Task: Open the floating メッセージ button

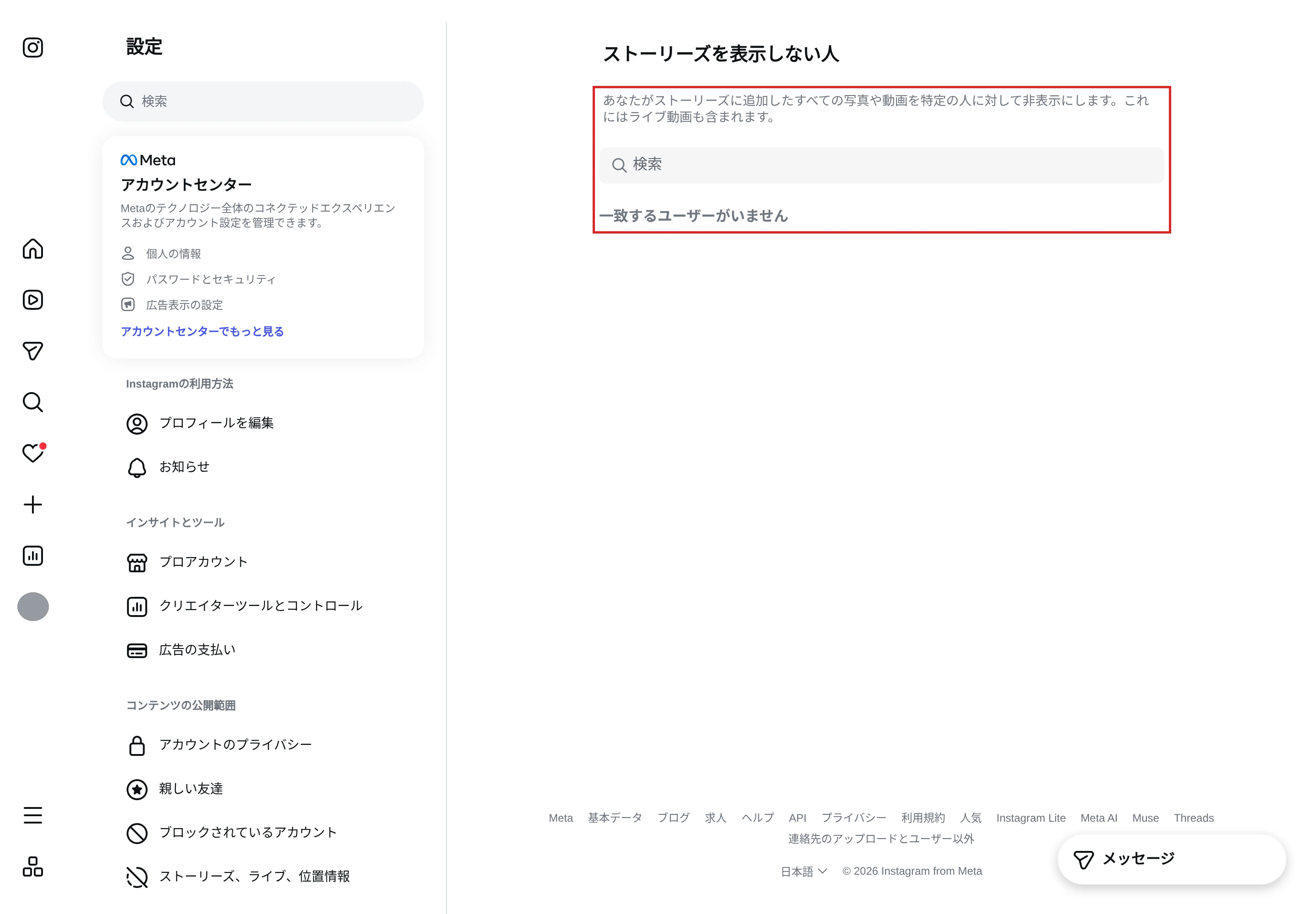Action: coord(1171,859)
